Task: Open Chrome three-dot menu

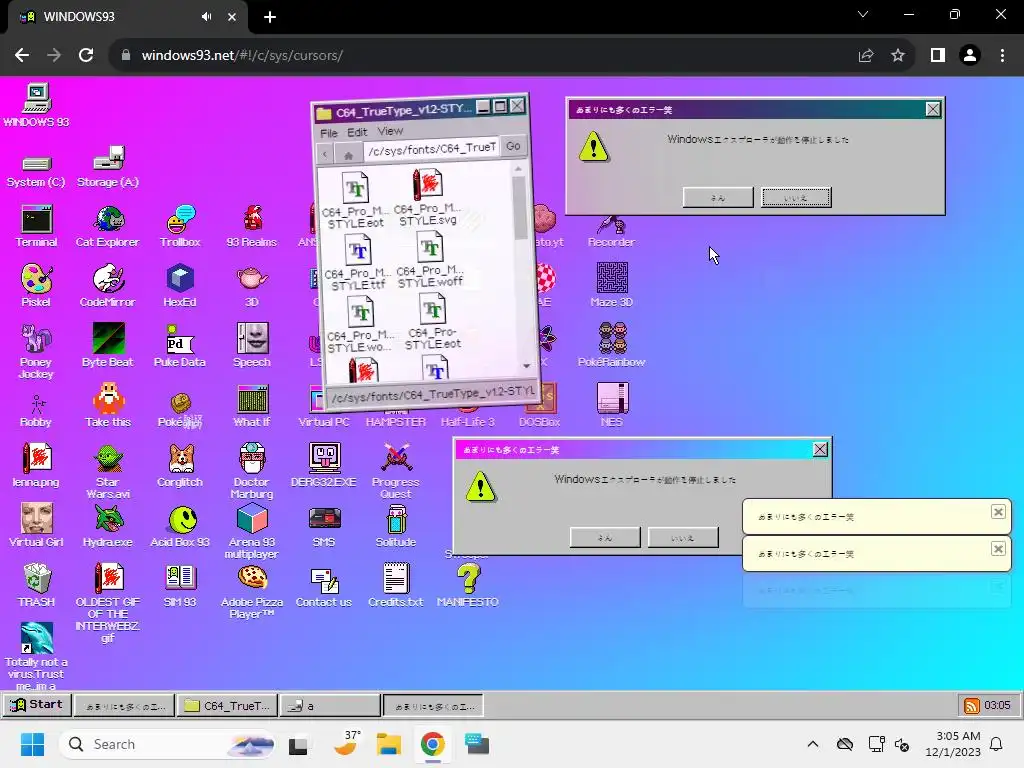Action: 1002,56
